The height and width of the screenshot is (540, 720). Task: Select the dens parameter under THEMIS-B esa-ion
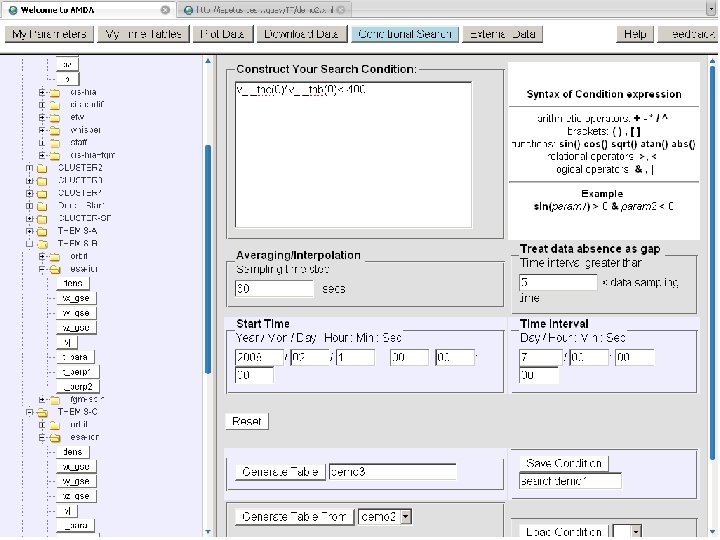73,283
